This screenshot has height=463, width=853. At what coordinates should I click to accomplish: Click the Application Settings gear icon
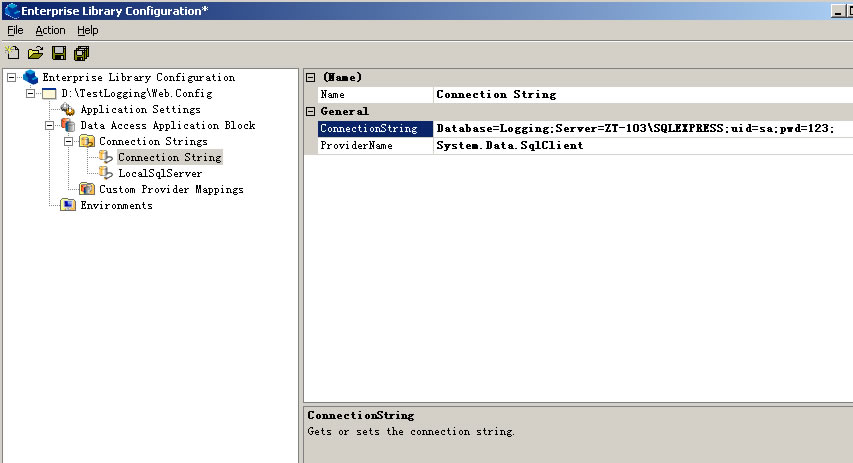point(67,109)
